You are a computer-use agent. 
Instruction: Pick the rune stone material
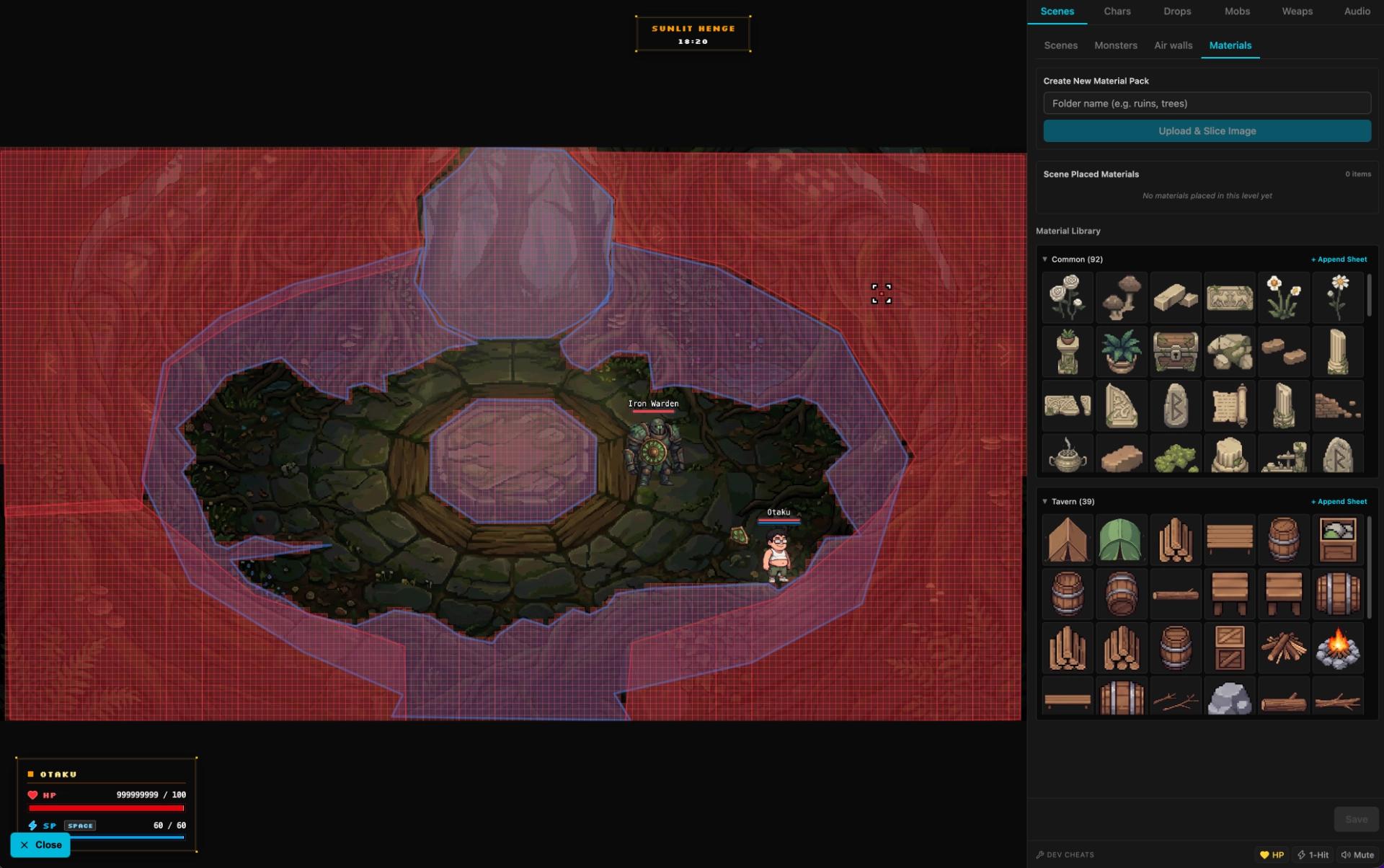(x=1176, y=405)
